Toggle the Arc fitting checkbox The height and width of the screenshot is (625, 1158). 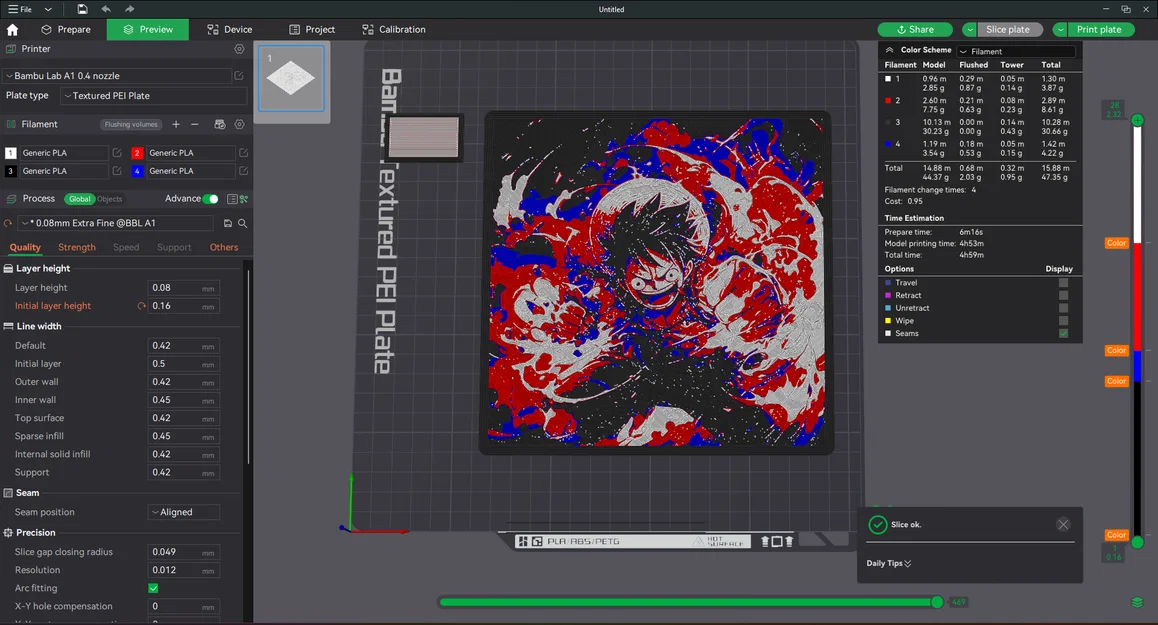point(154,588)
